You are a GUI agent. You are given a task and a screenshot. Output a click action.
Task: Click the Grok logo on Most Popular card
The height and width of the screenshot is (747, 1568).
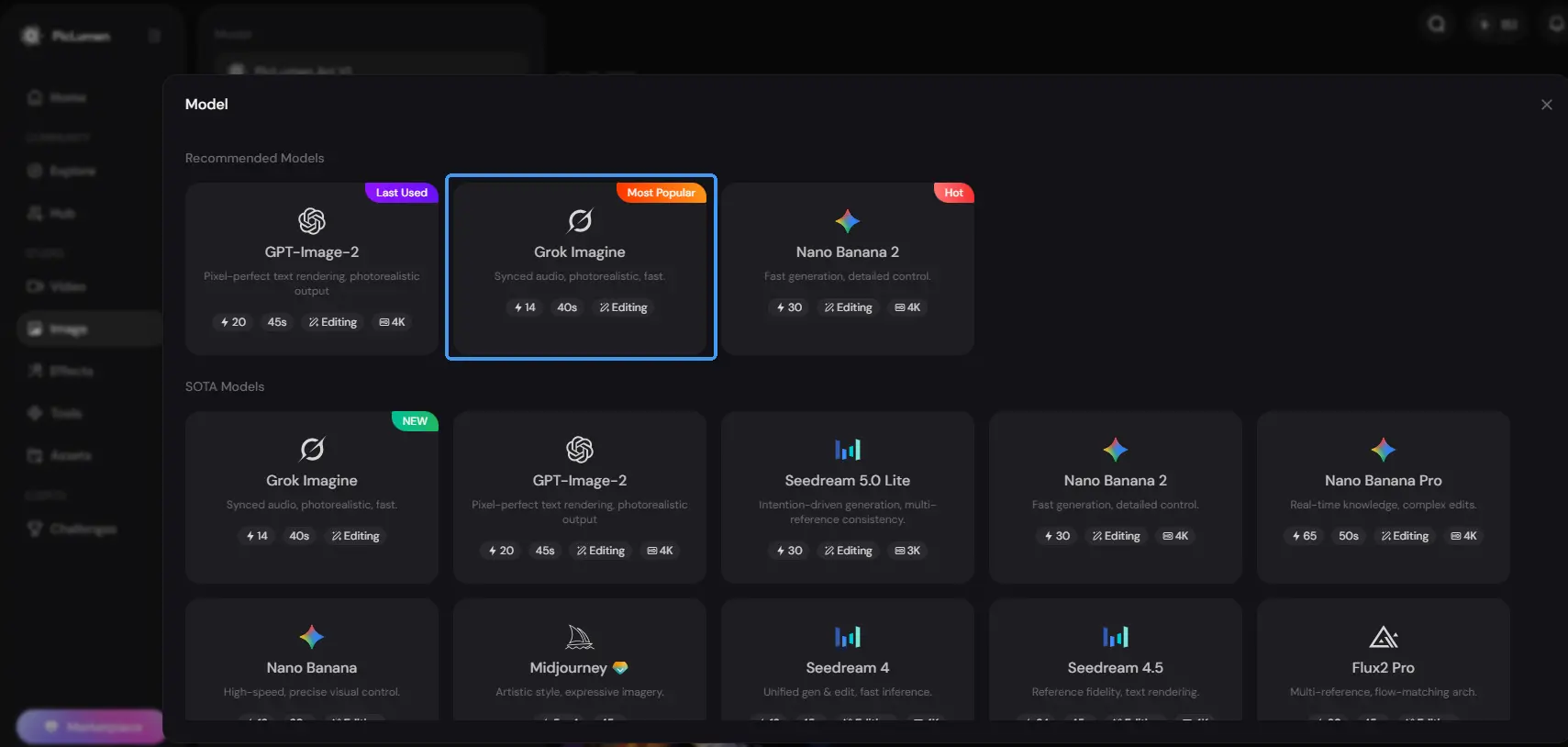[x=580, y=221]
